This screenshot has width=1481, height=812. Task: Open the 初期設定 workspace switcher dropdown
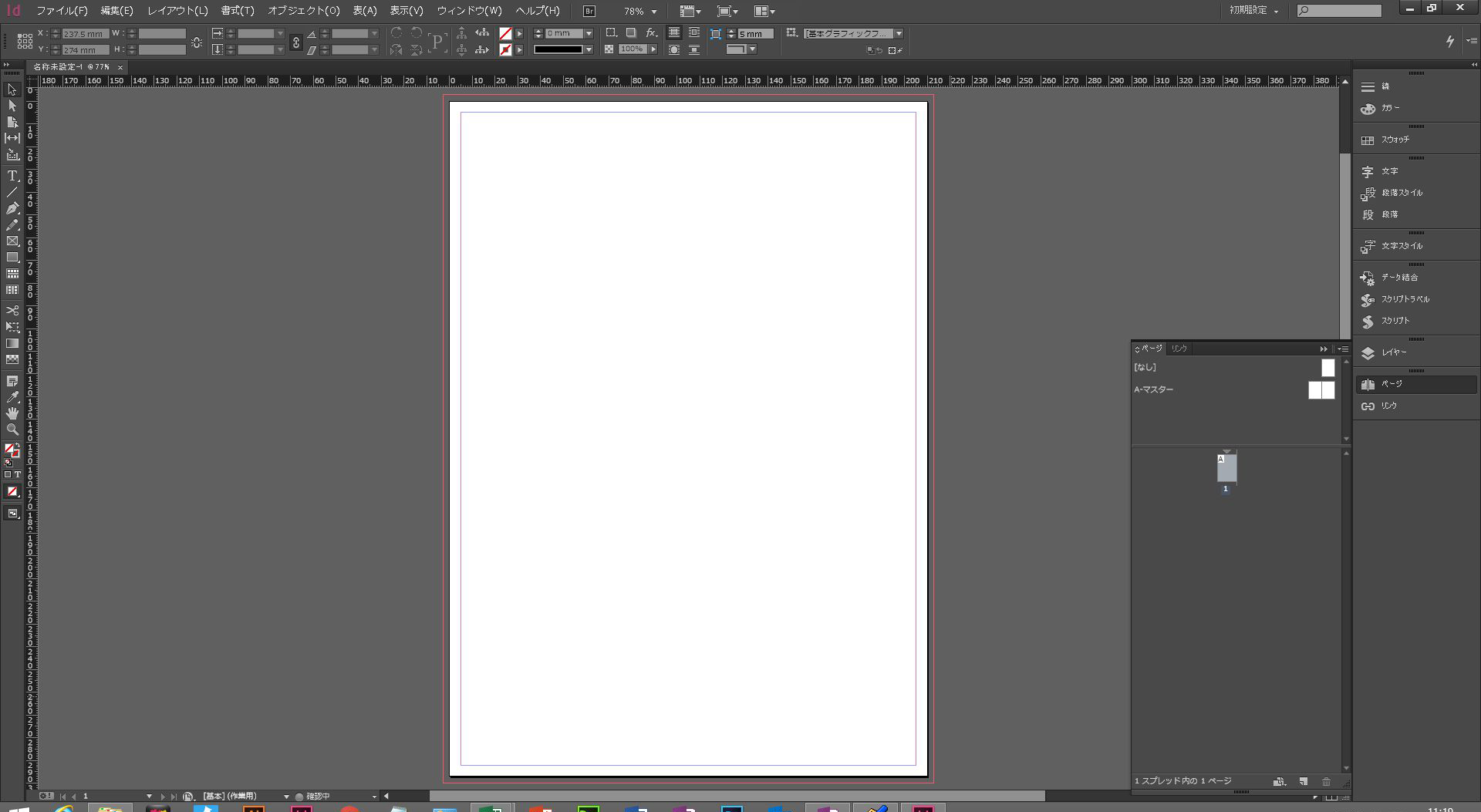pos(1254,11)
